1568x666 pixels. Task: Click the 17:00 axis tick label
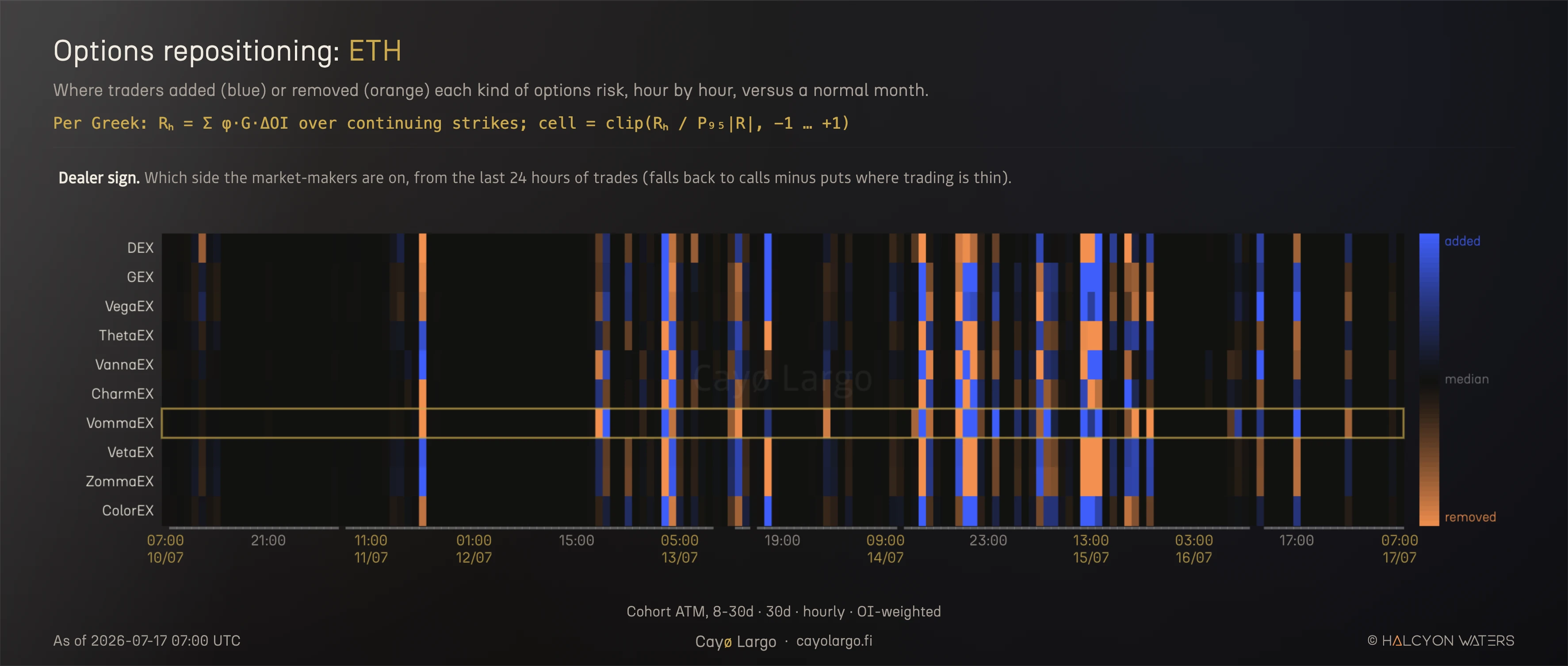(1296, 540)
